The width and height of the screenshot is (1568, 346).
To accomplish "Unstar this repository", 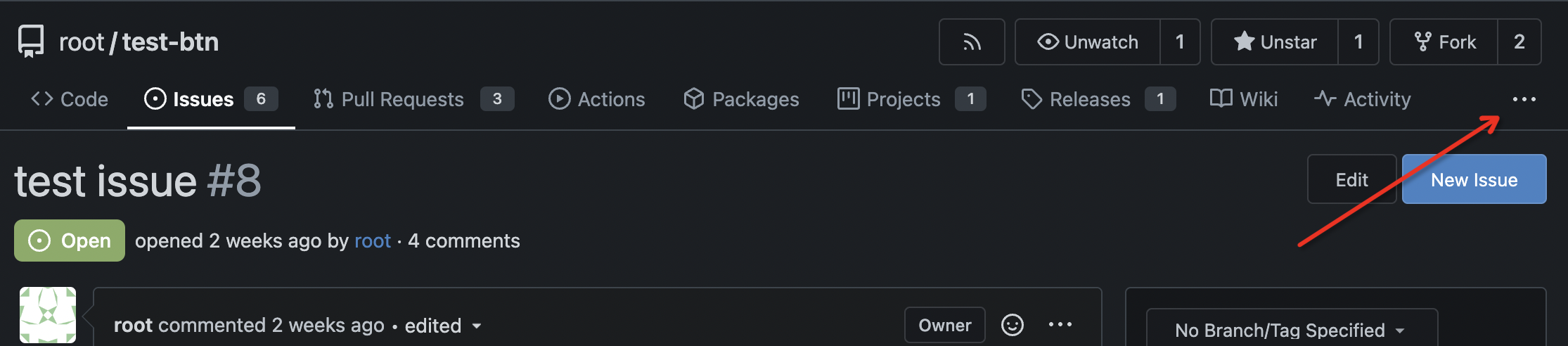I will point(1275,42).
